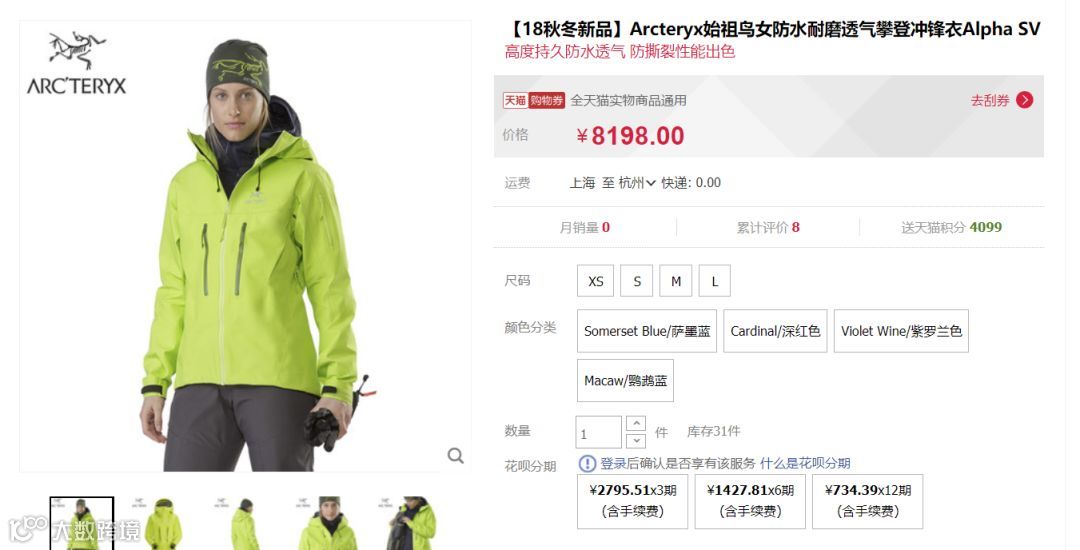
Task: Select size XS
Action: (x=596, y=281)
